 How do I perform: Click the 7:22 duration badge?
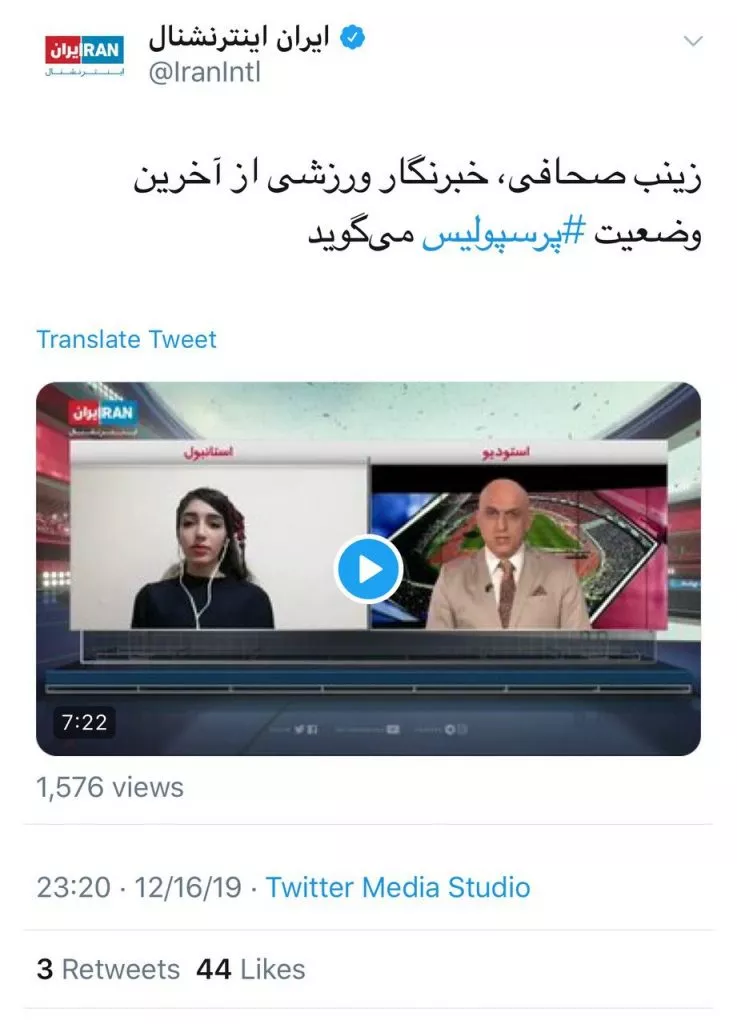point(84,722)
